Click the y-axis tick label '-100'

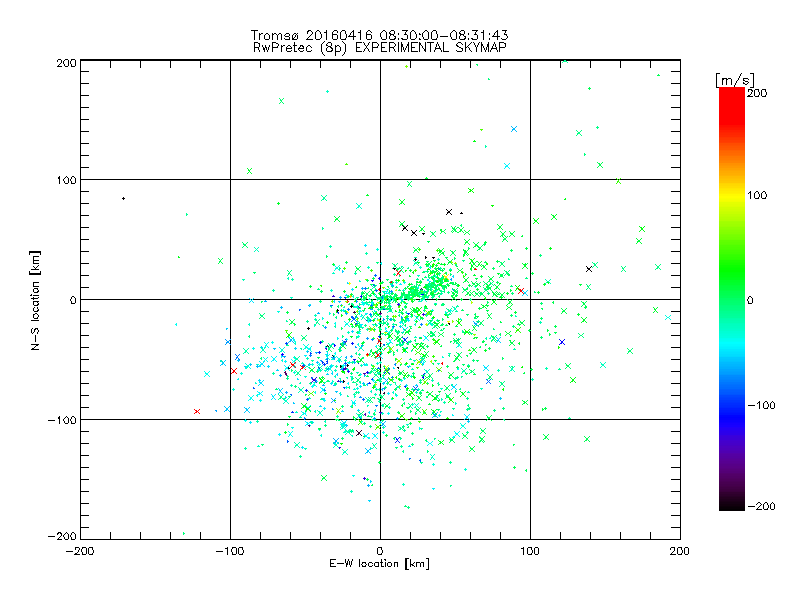click(x=62, y=420)
